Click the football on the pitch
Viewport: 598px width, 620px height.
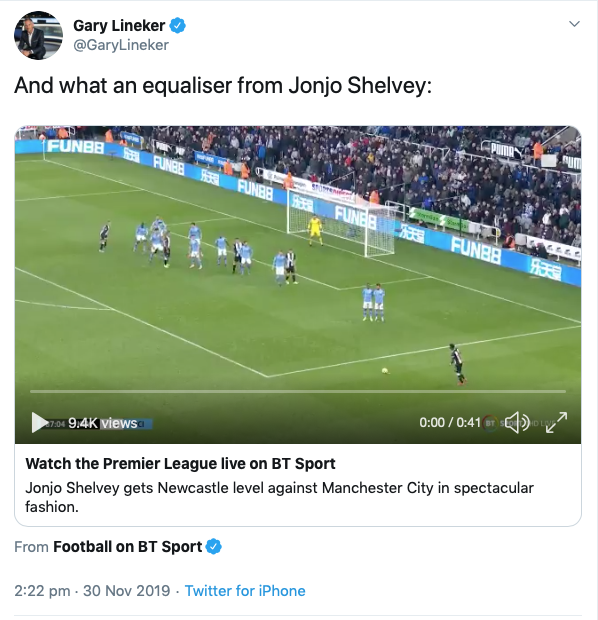384,370
